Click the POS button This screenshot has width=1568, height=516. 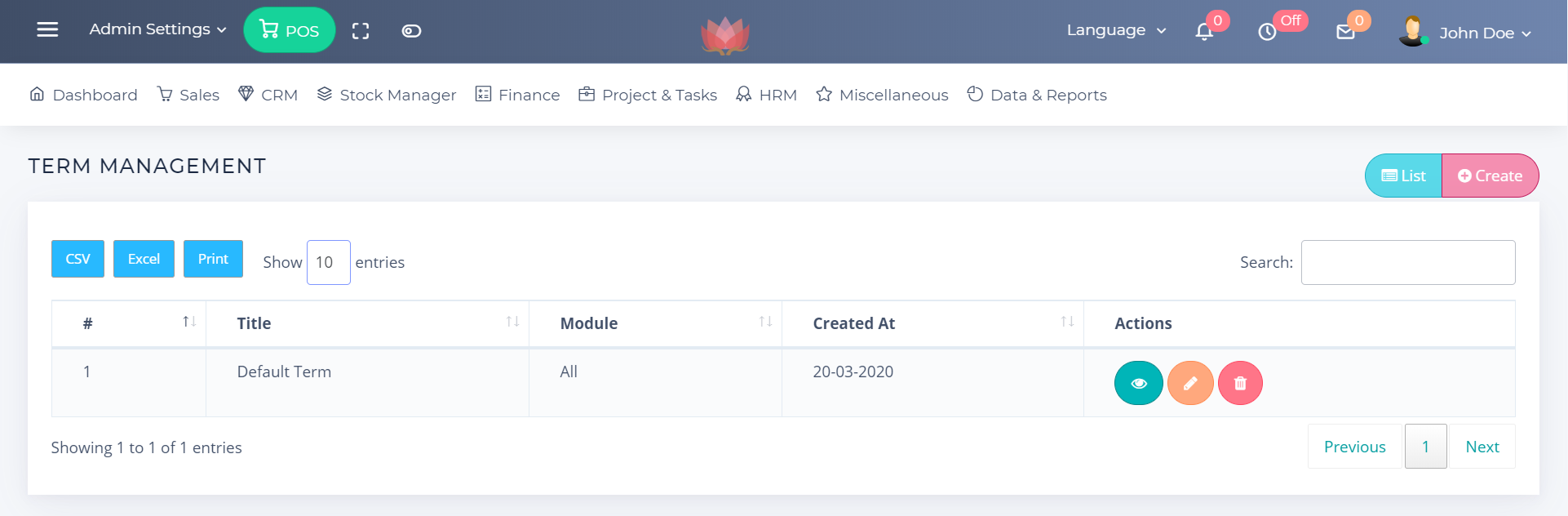point(290,30)
